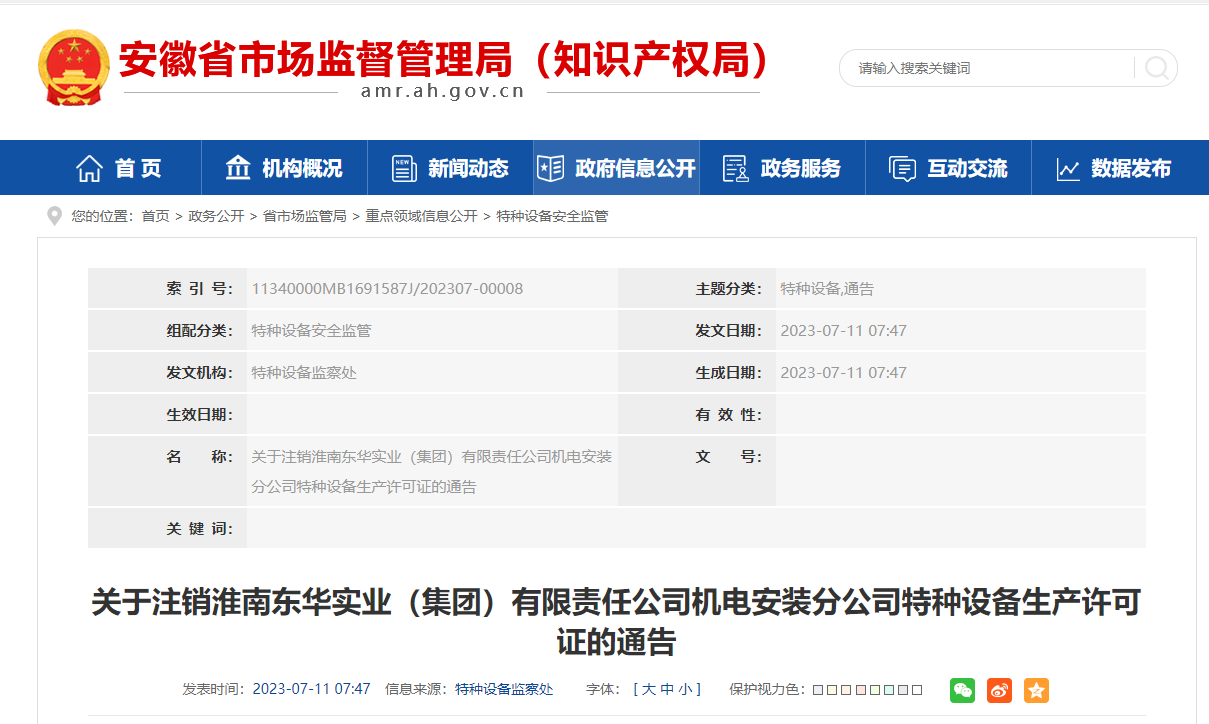Click the 发文日期 value 2023-07-11 07:47
The width and height of the screenshot is (1209, 724).
pos(843,331)
